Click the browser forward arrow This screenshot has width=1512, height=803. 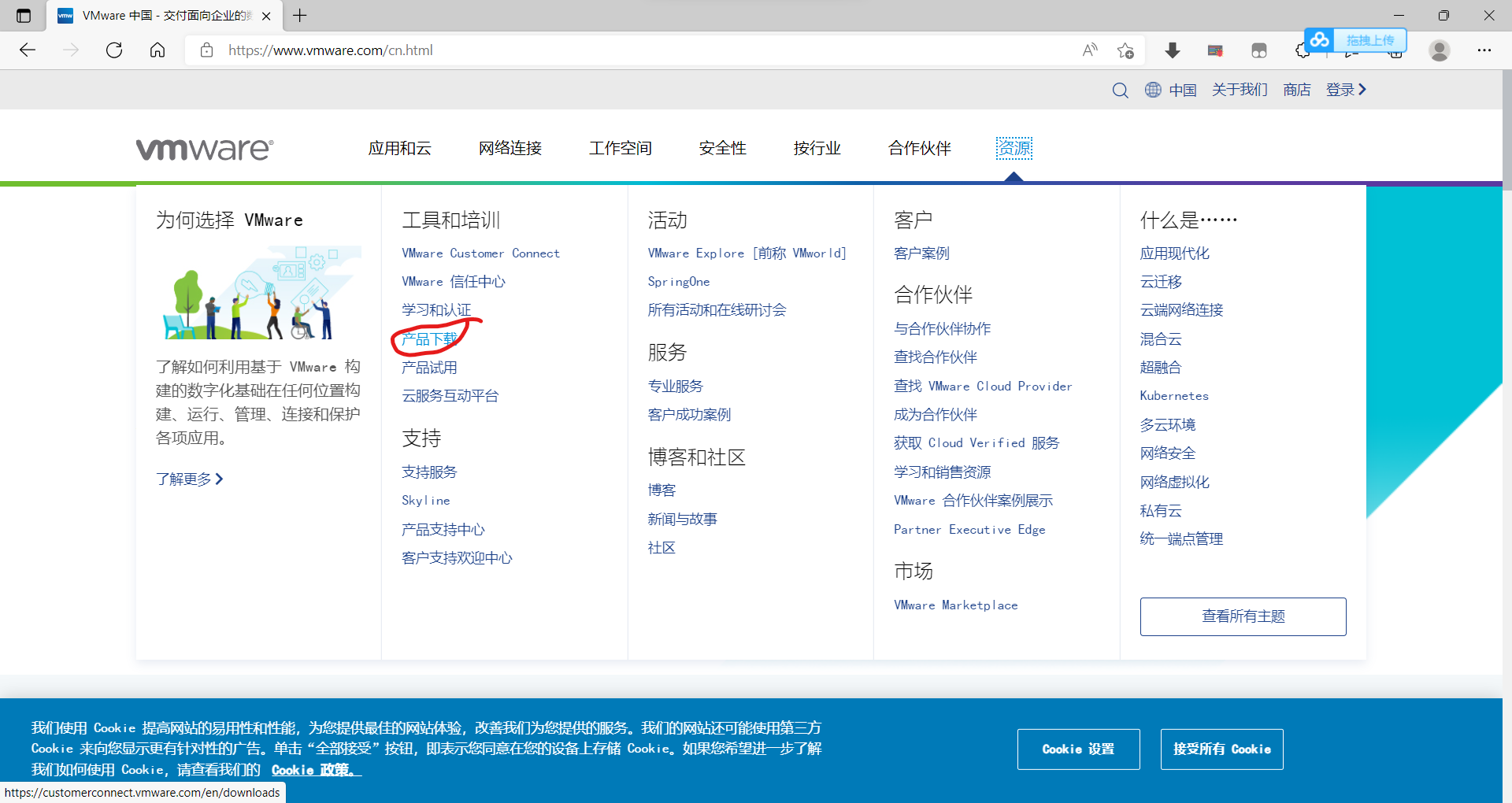pyautogui.click(x=71, y=50)
